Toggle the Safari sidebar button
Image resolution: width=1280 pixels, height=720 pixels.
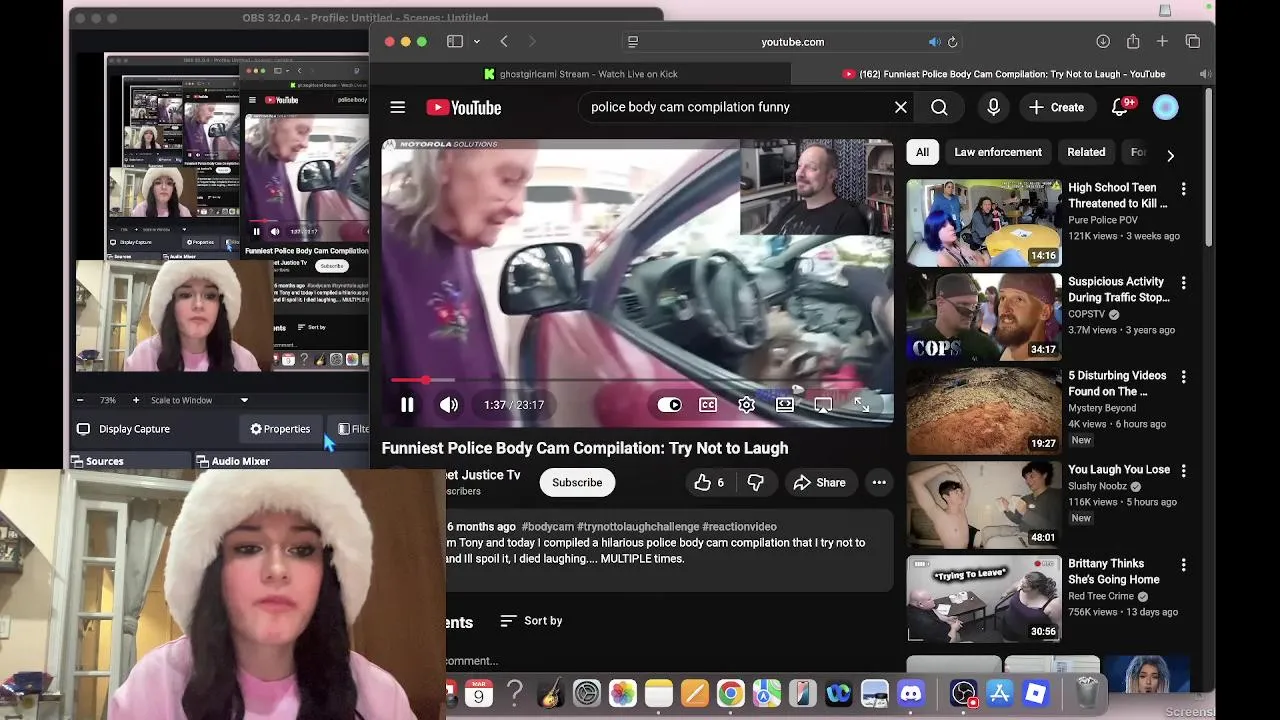click(x=455, y=42)
